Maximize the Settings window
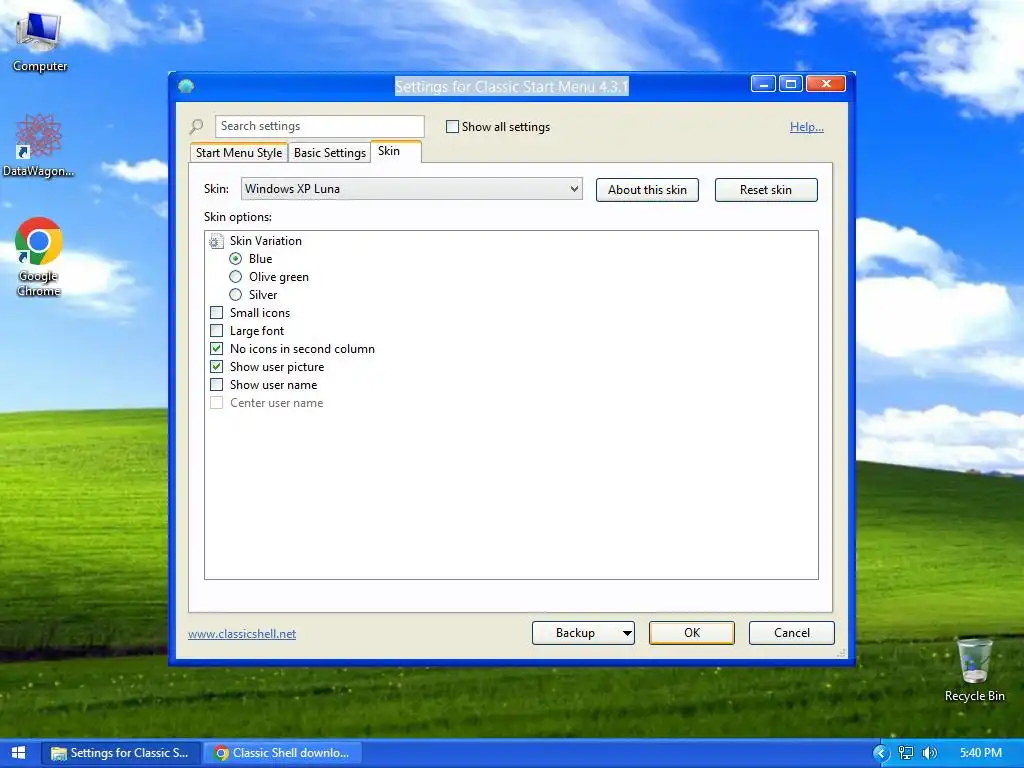 coord(791,84)
